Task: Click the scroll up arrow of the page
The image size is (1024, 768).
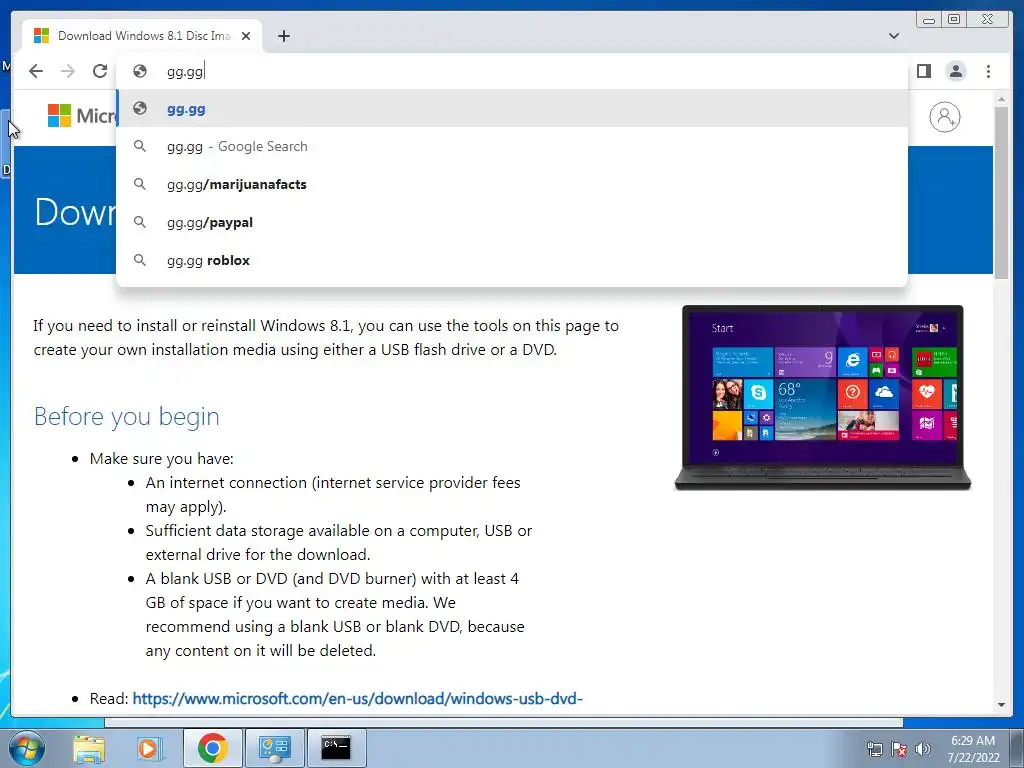Action: [1001, 99]
